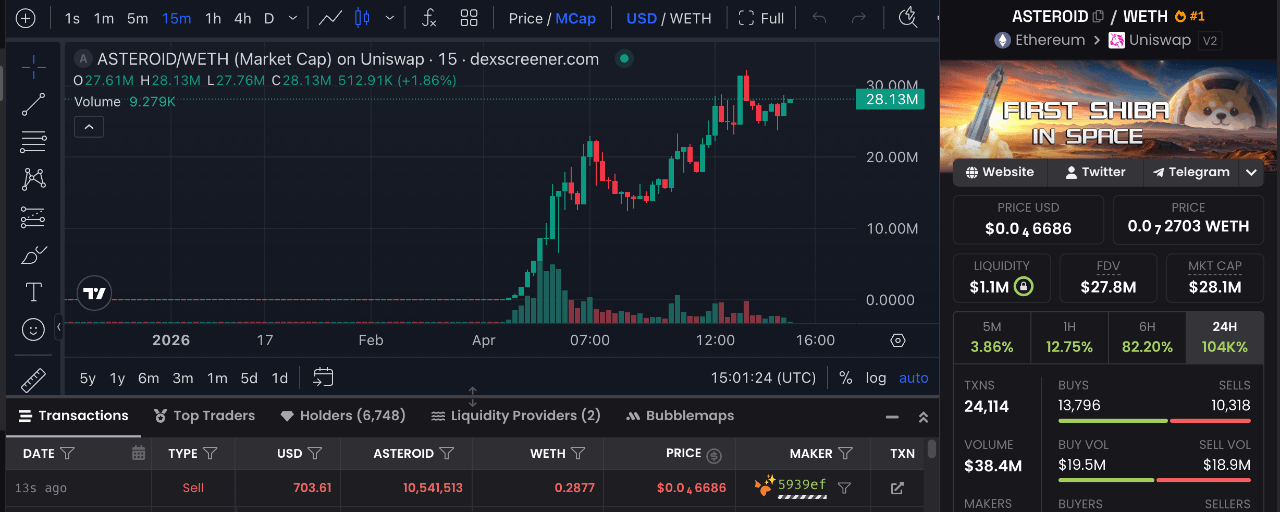Select the pattern drawing tool
This screenshot has width=1280, height=512.
[33, 179]
